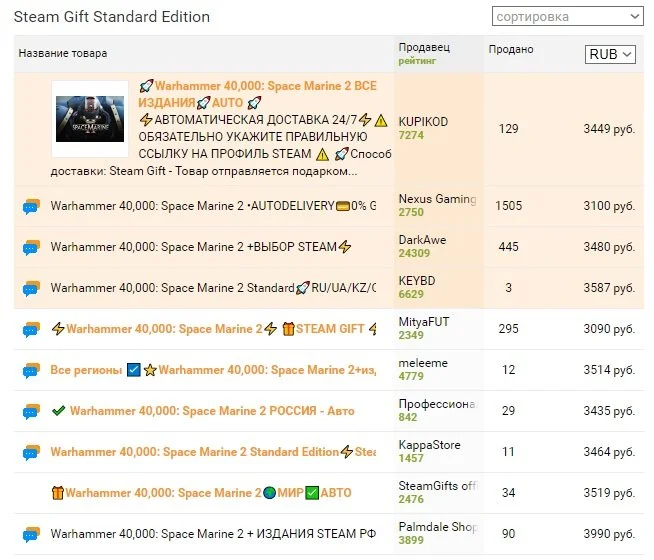Click seller name Palmdale Shop

(x=438, y=527)
